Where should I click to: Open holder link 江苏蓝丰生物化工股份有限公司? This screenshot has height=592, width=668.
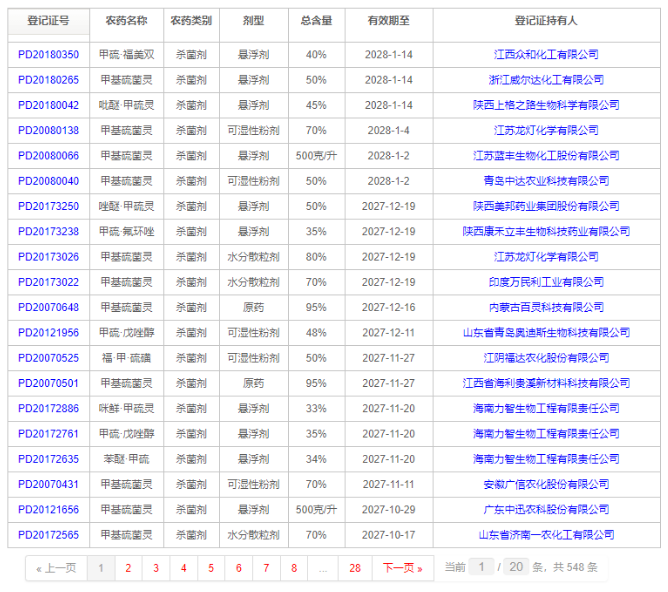546,156
